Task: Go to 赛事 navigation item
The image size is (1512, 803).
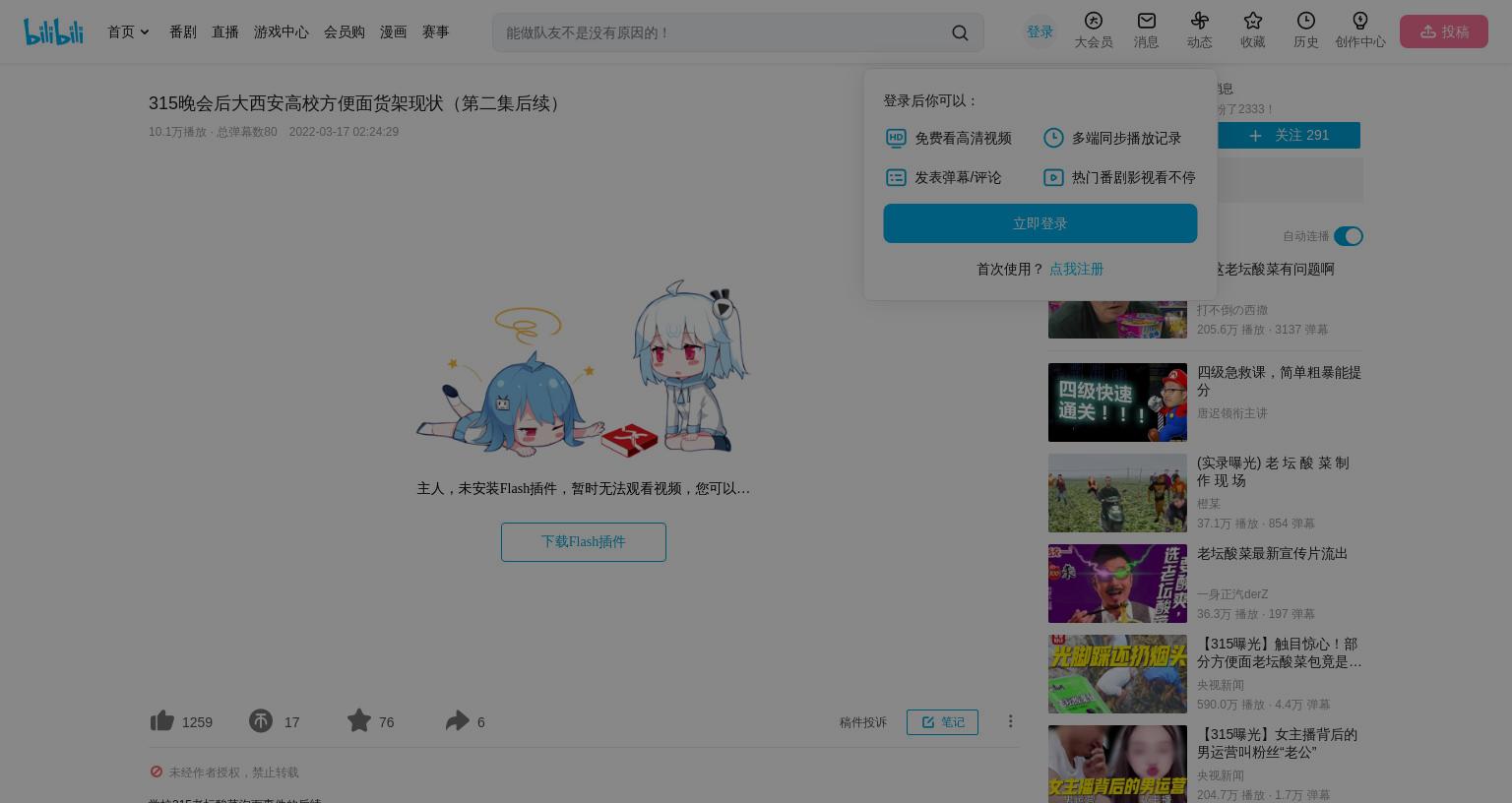Action: [436, 32]
